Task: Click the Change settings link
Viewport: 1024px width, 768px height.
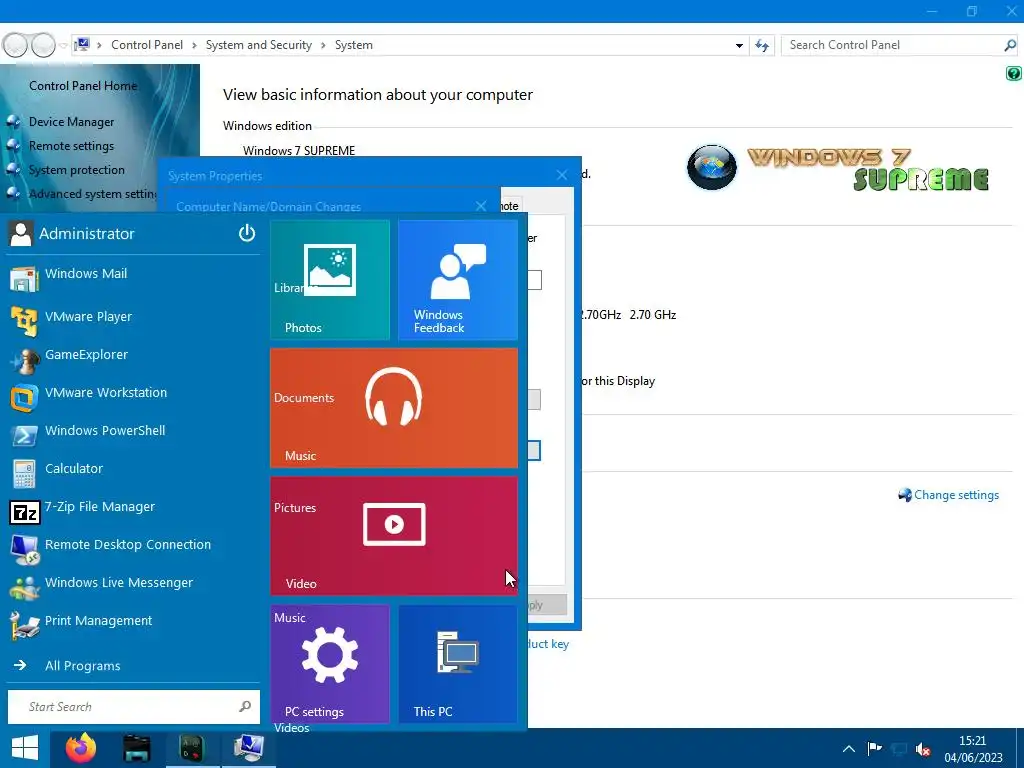Action: point(956,495)
